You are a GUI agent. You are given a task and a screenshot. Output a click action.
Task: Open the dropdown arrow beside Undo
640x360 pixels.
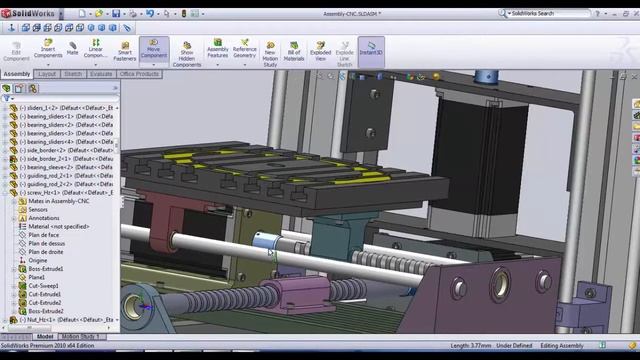click(158, 14)
